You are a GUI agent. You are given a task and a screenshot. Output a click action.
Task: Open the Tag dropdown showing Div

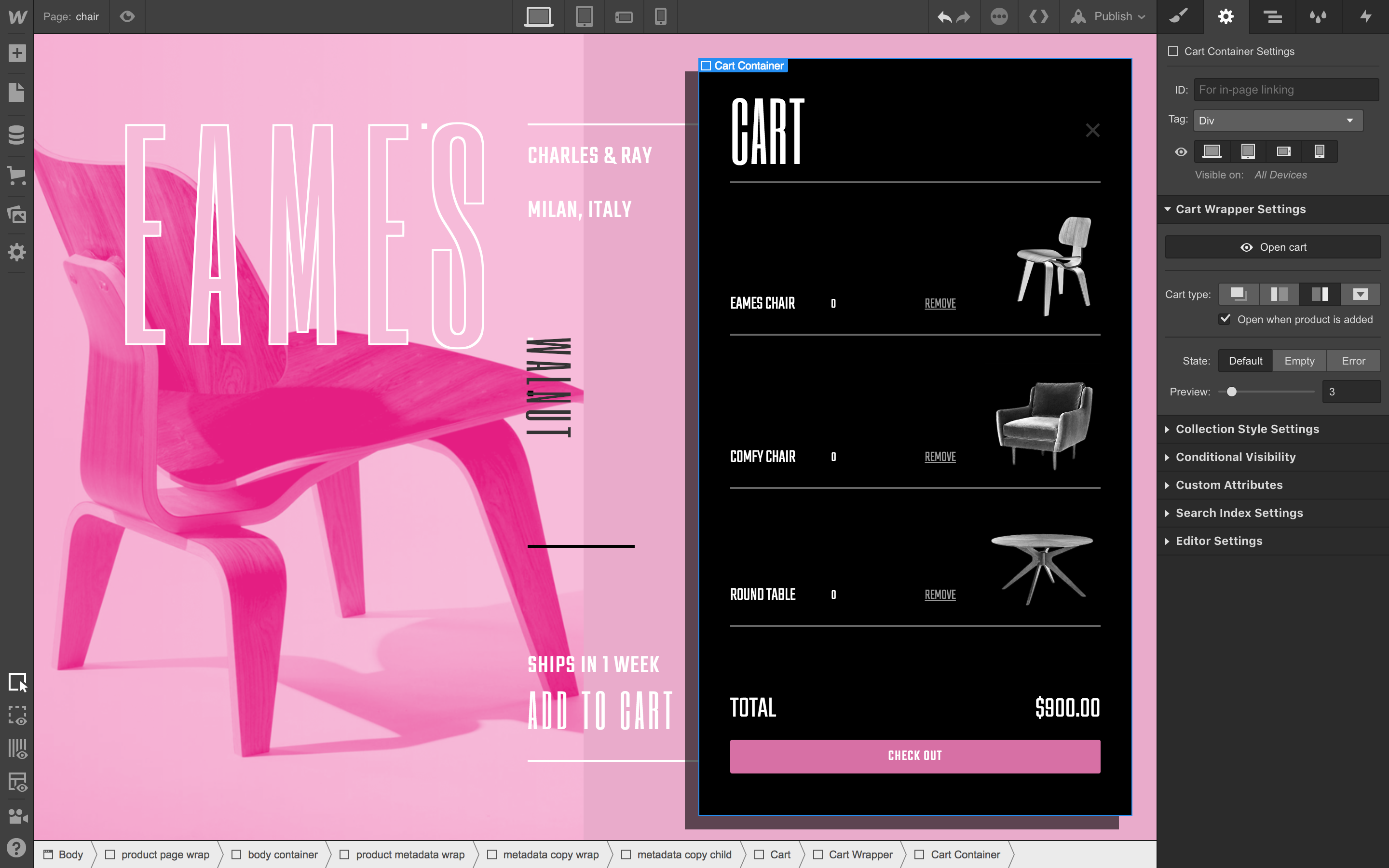(1278, 121)
